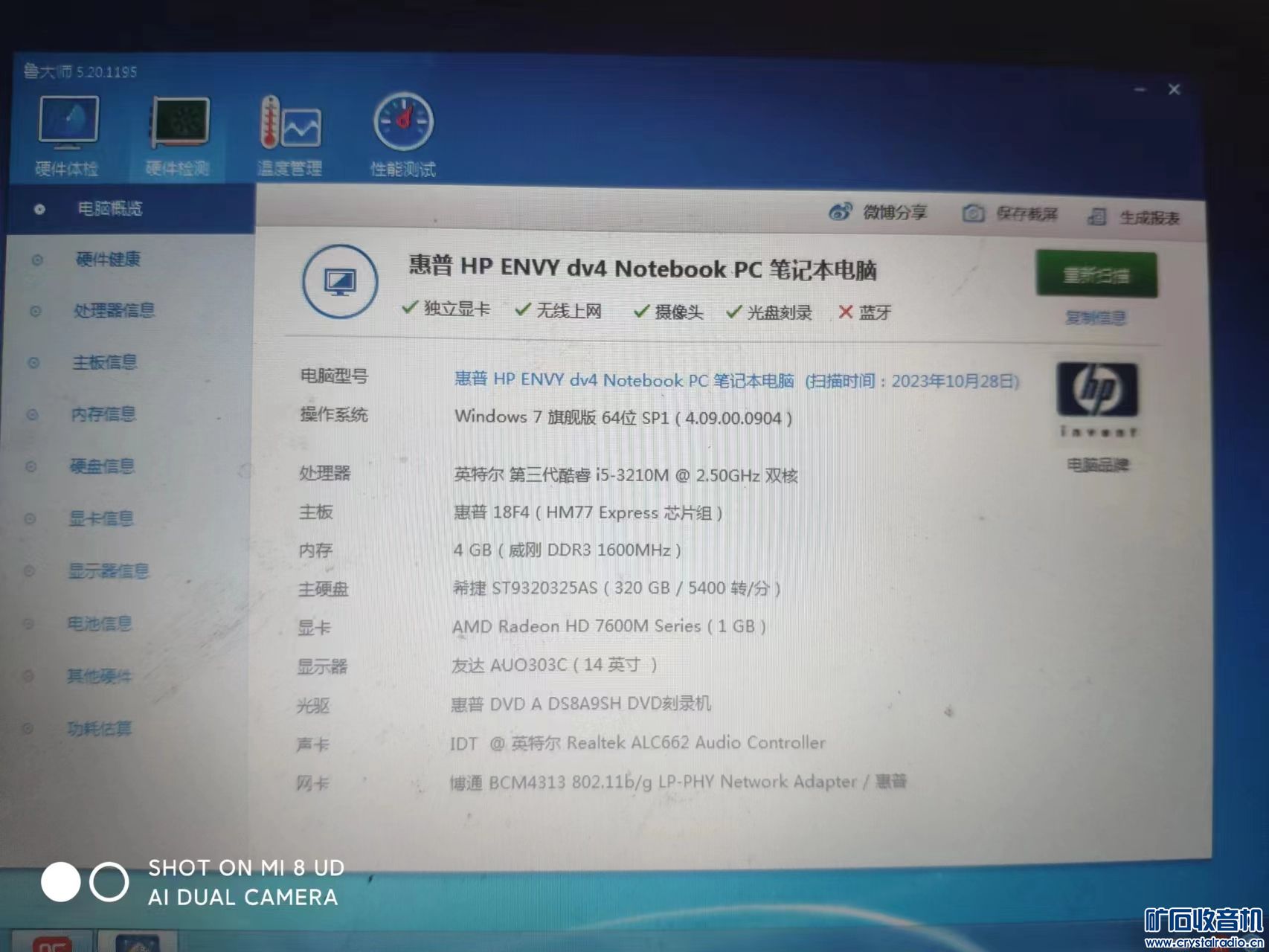Close the 鲁大师 window
Viewport: 1269px width, 952px height.
[x=1174, y=90]
